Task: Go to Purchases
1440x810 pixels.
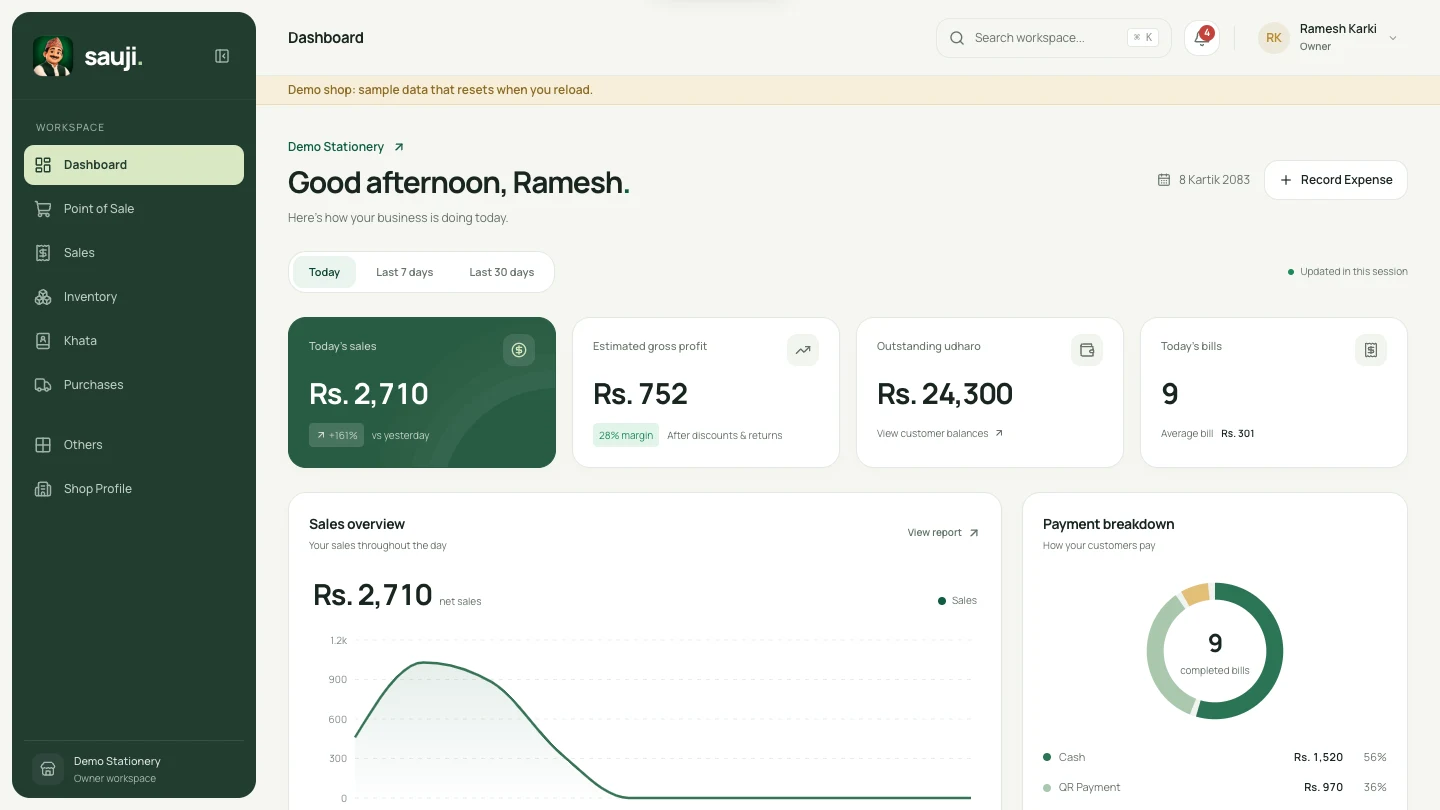Action: 134,385
